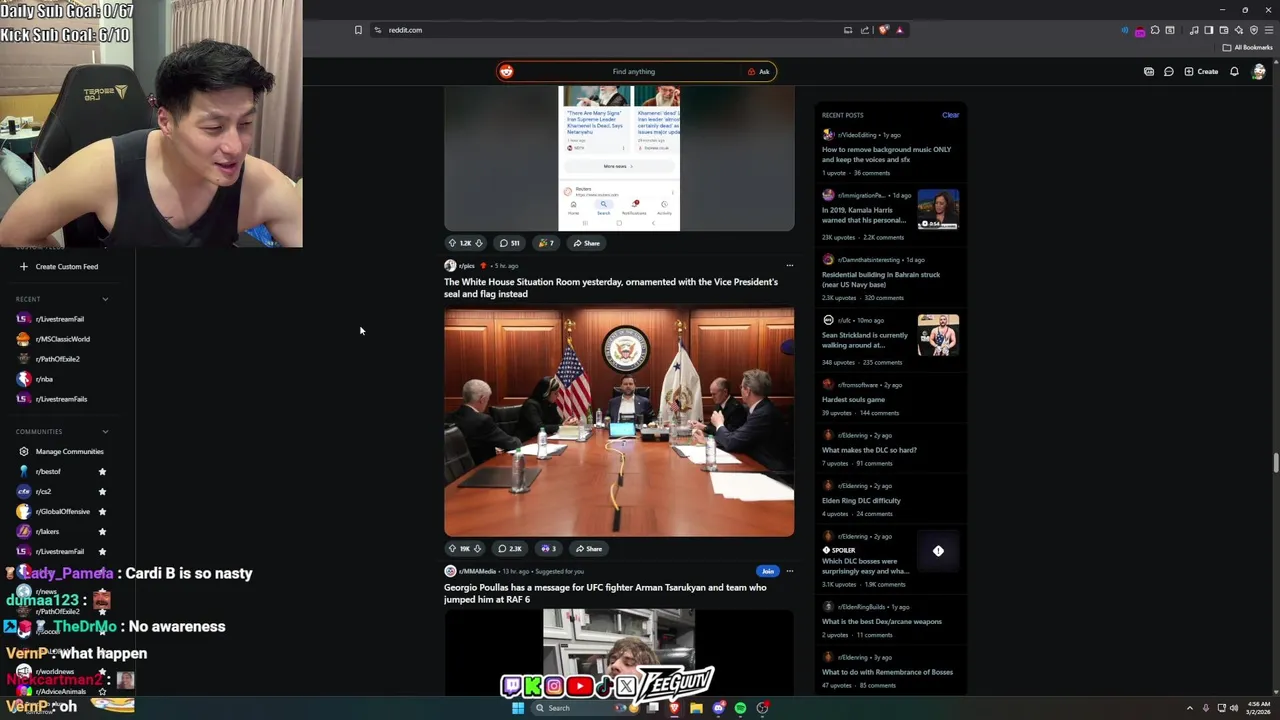Click the Brave Shields lion icon
1280x720 pixels.
[884, 30]
